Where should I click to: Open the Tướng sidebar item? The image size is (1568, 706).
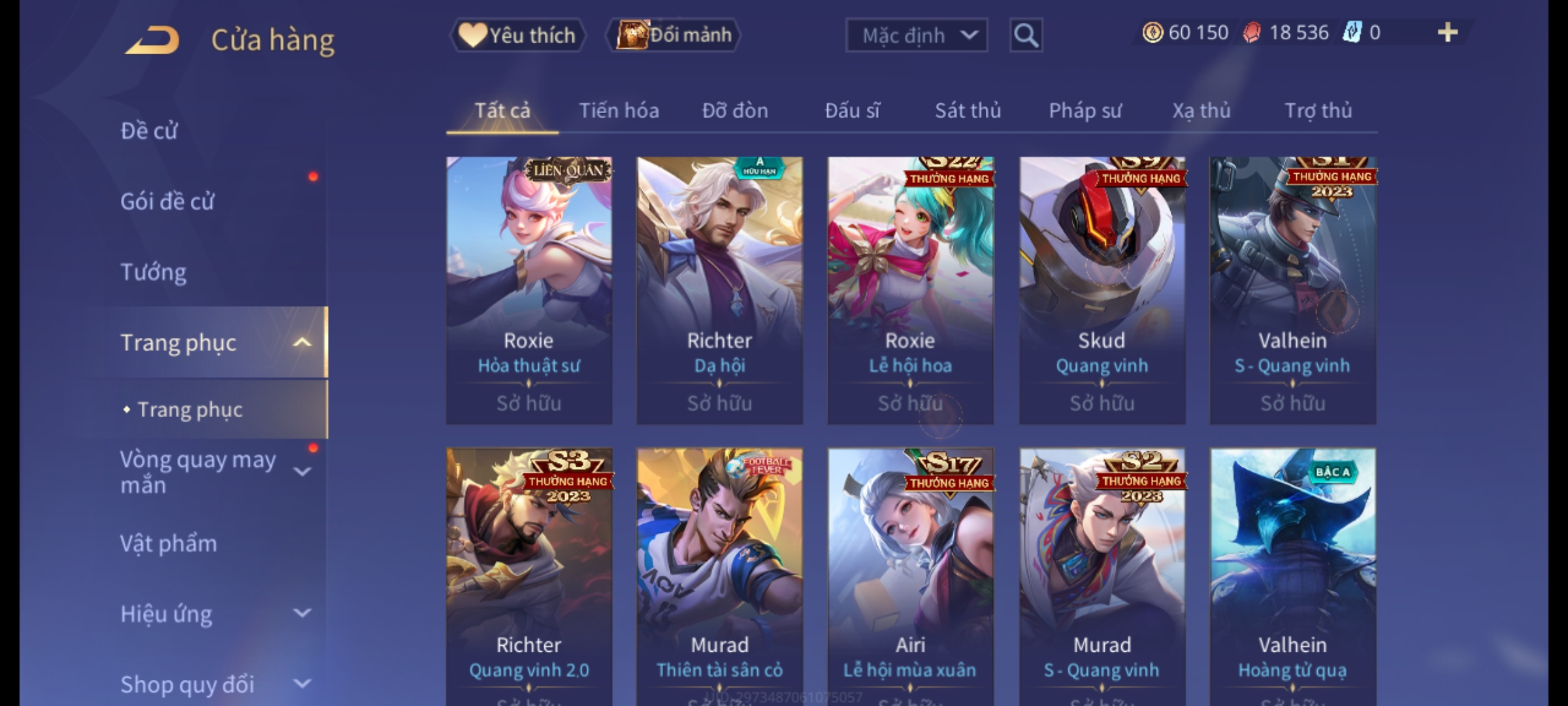coord(154,272)
